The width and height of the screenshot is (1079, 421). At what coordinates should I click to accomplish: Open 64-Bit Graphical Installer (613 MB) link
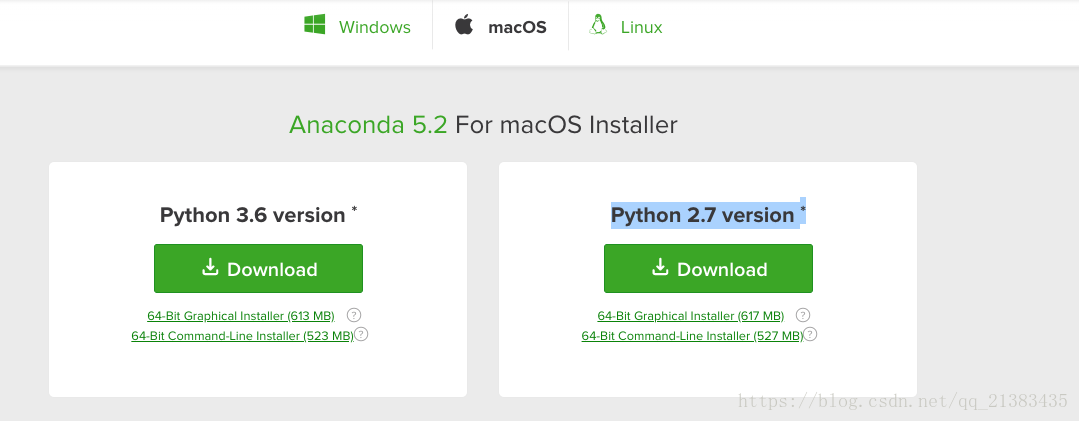coord(241,316)
